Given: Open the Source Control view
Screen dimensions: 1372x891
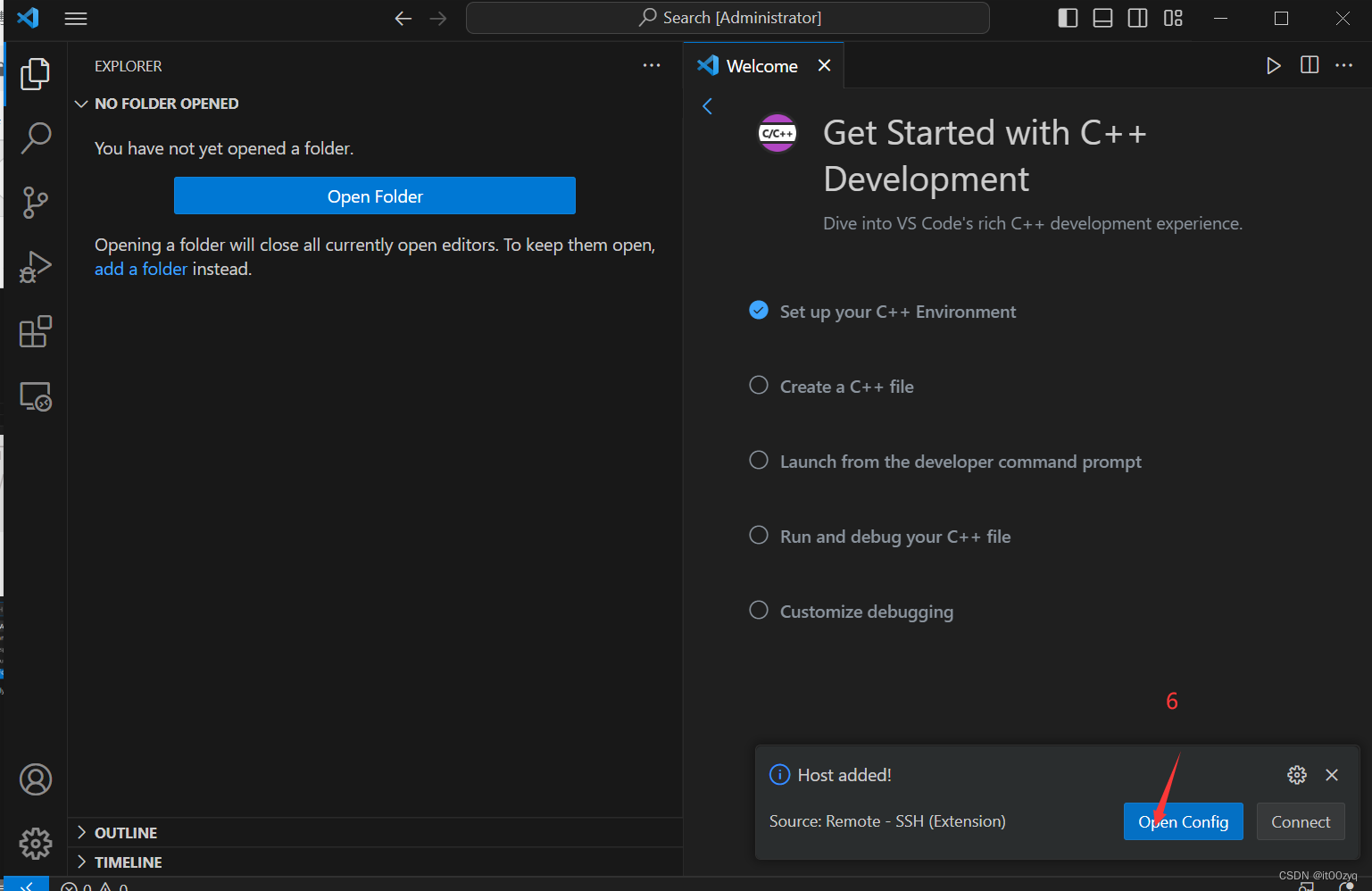Looking at the screenshot, I should (35, 203).
